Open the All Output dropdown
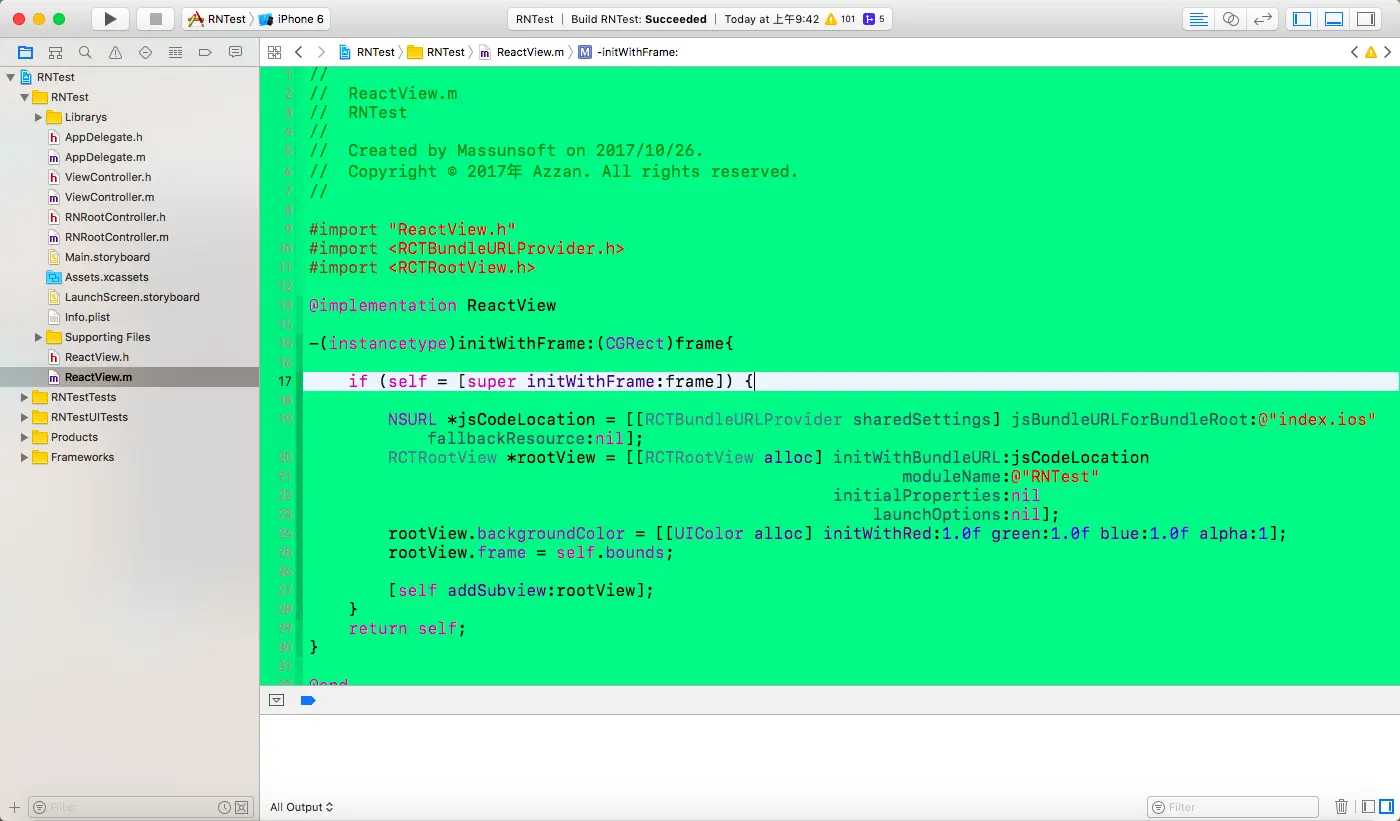 pos(301,807)
